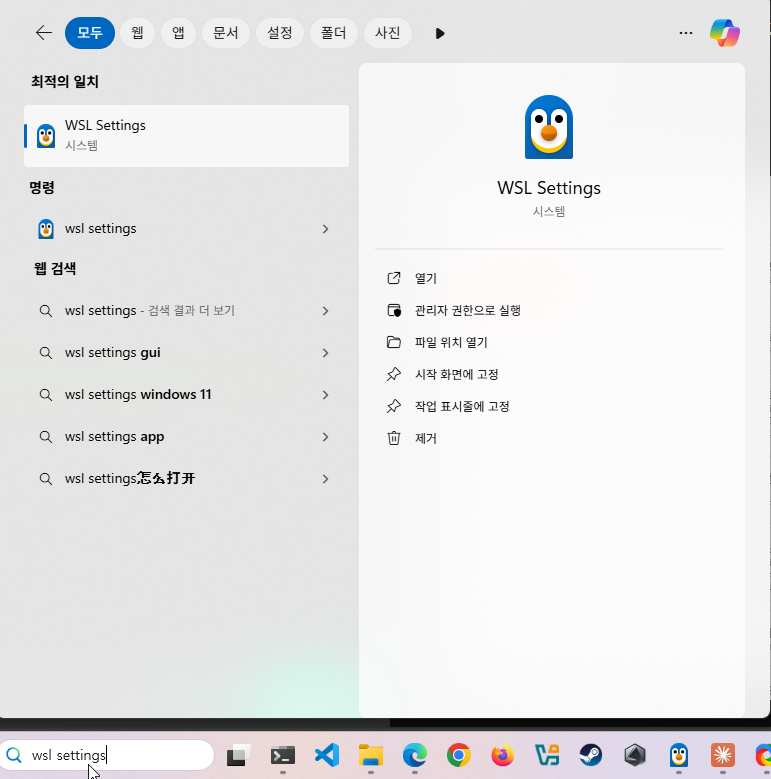Click the open-external icon beside 열기
The image size is (771, 779).
click(394, 278)
